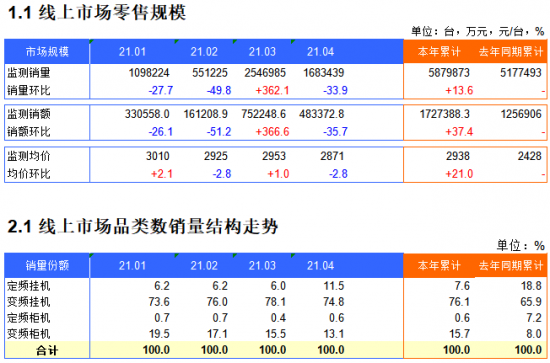
Task: Click the -27.7 volume change cell
Action: click(161, 90)
